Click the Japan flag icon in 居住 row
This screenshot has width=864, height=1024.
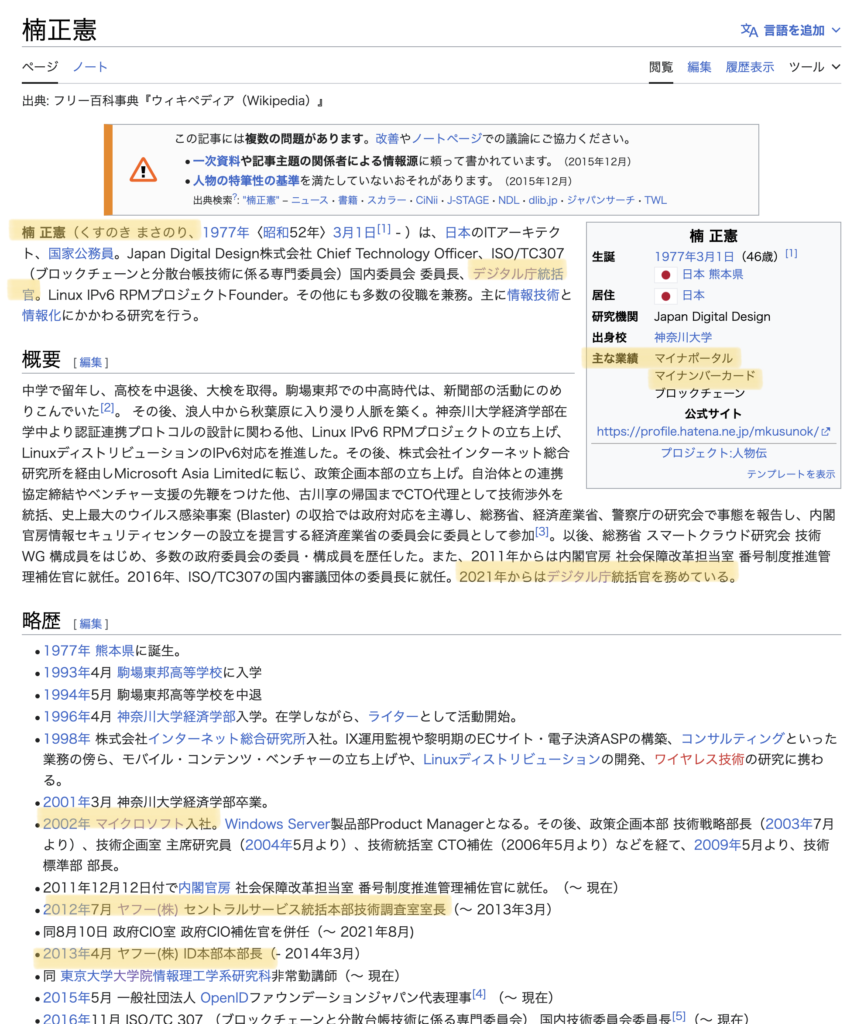[x=665, y=296]
